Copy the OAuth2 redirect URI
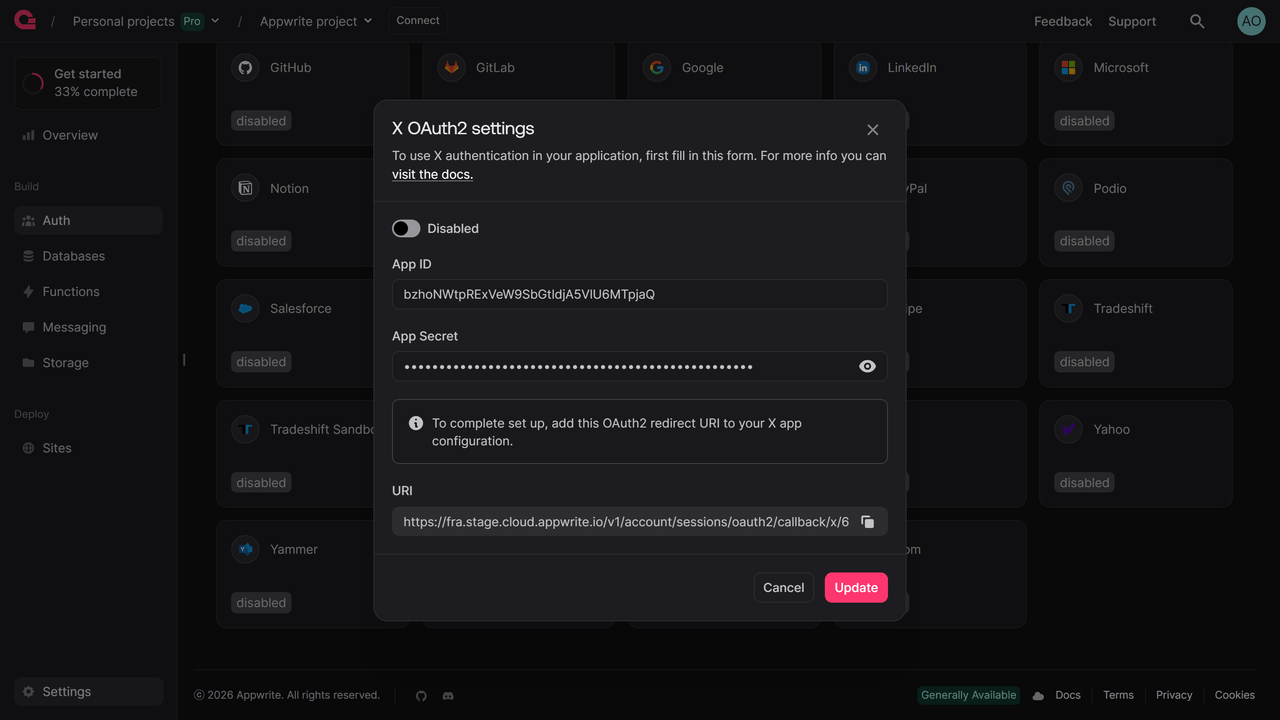Screen dimensions: 1280x720 coord(867,522)
